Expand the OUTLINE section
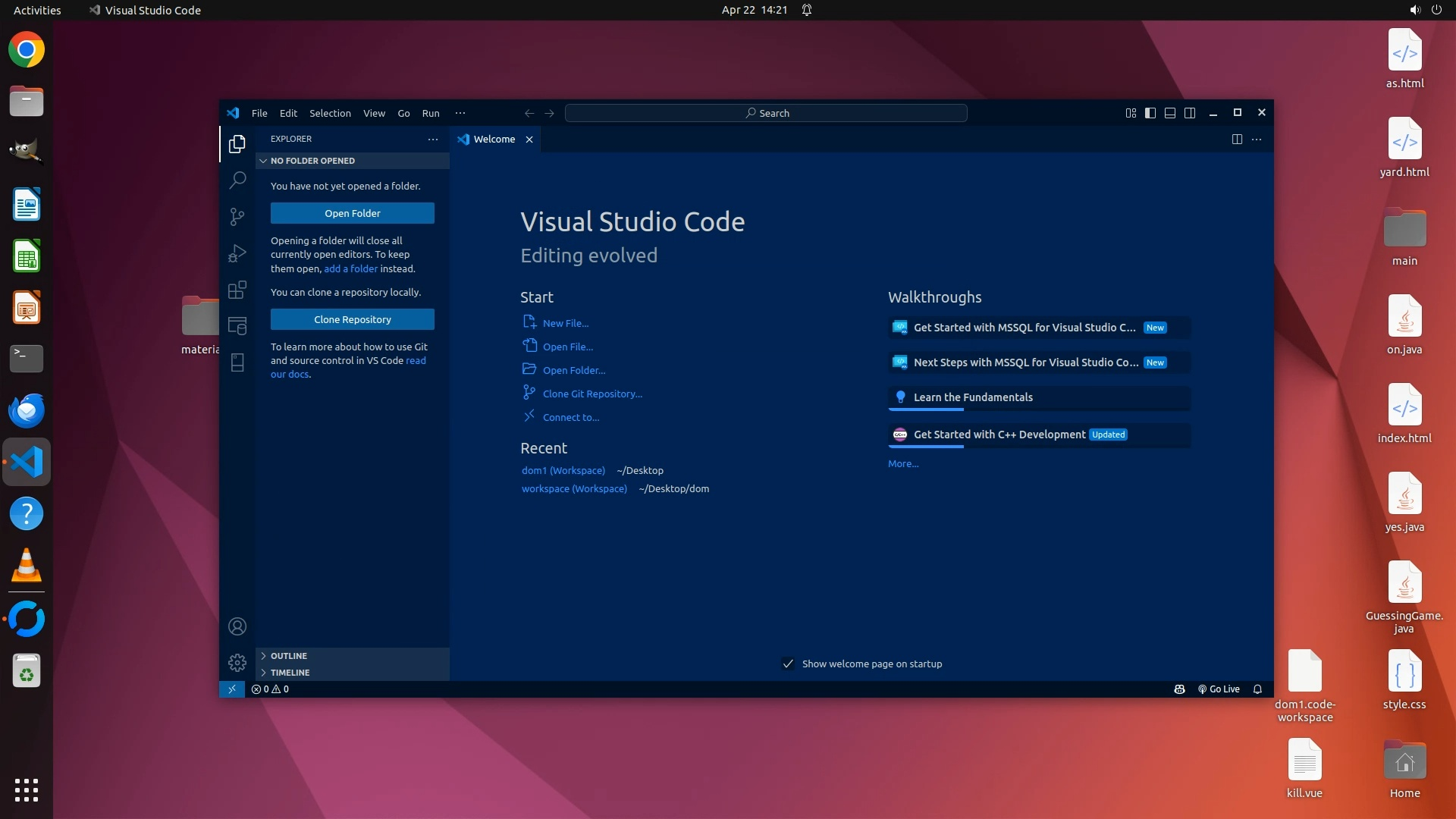This screenshot has width=1456, height=819. [289, 656]
